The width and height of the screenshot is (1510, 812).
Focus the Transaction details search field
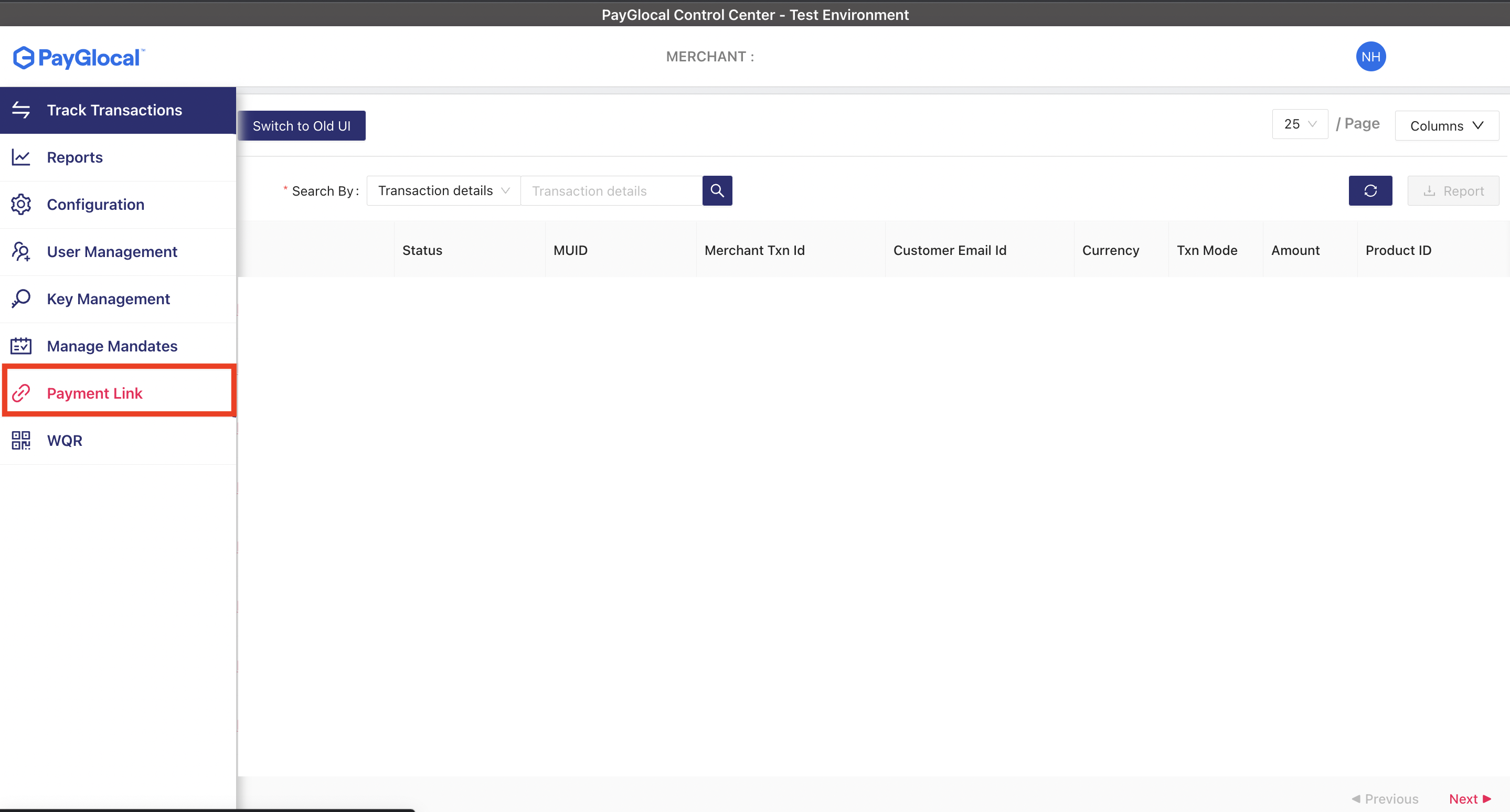[611, 191]
